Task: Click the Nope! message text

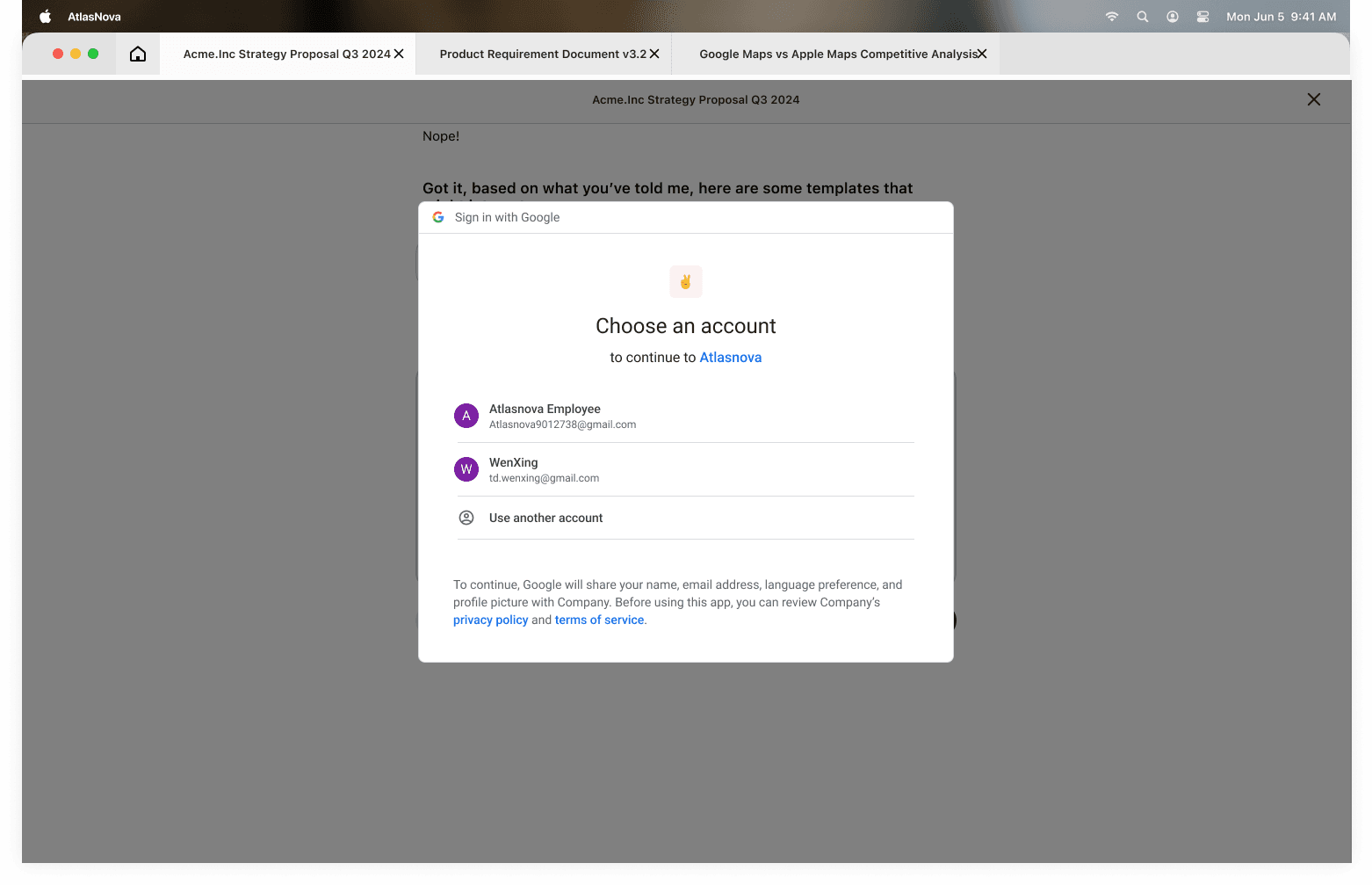Action: click(441, 136)
